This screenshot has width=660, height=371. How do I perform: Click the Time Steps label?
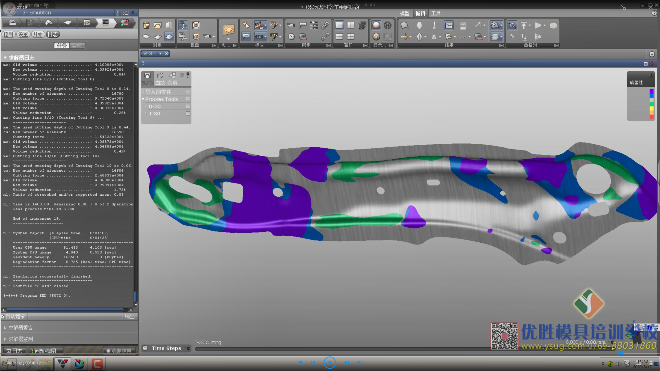coord(166,348)
